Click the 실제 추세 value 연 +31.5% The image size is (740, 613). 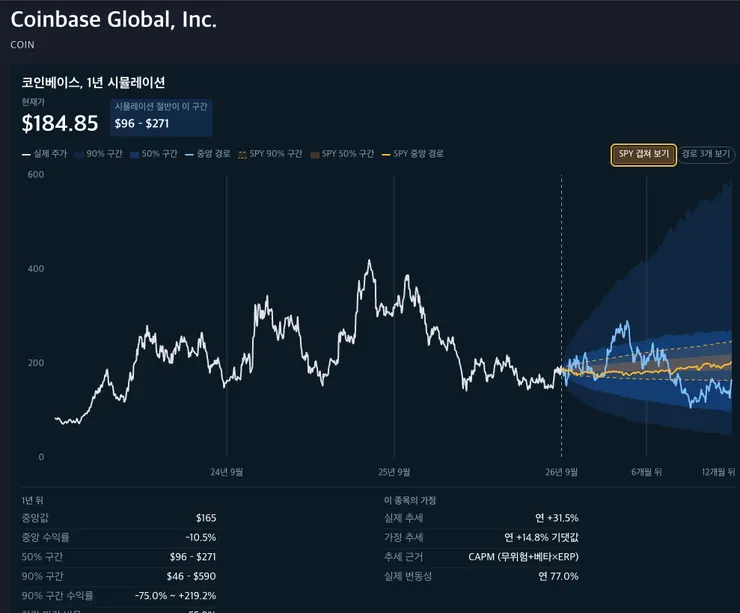pyautogui.click(x=557, y=518)
